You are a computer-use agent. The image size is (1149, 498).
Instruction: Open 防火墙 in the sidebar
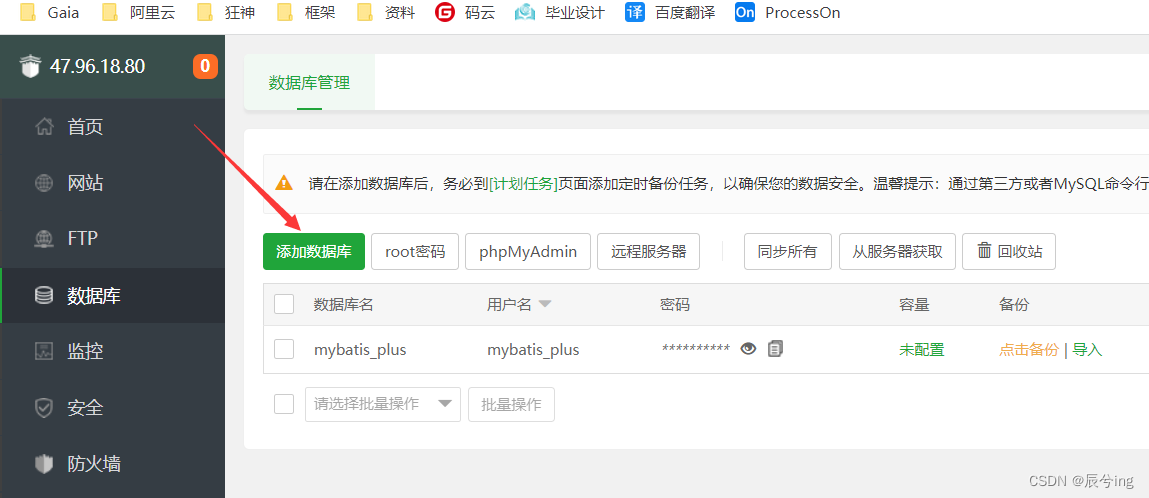coord(113,464)
